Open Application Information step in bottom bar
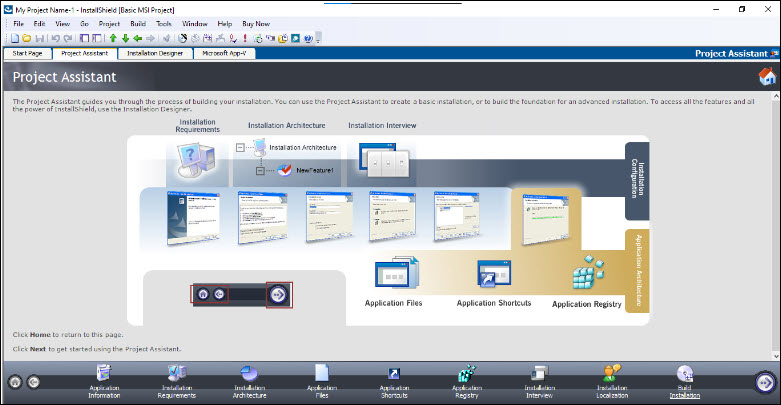 tap(104, 382)
